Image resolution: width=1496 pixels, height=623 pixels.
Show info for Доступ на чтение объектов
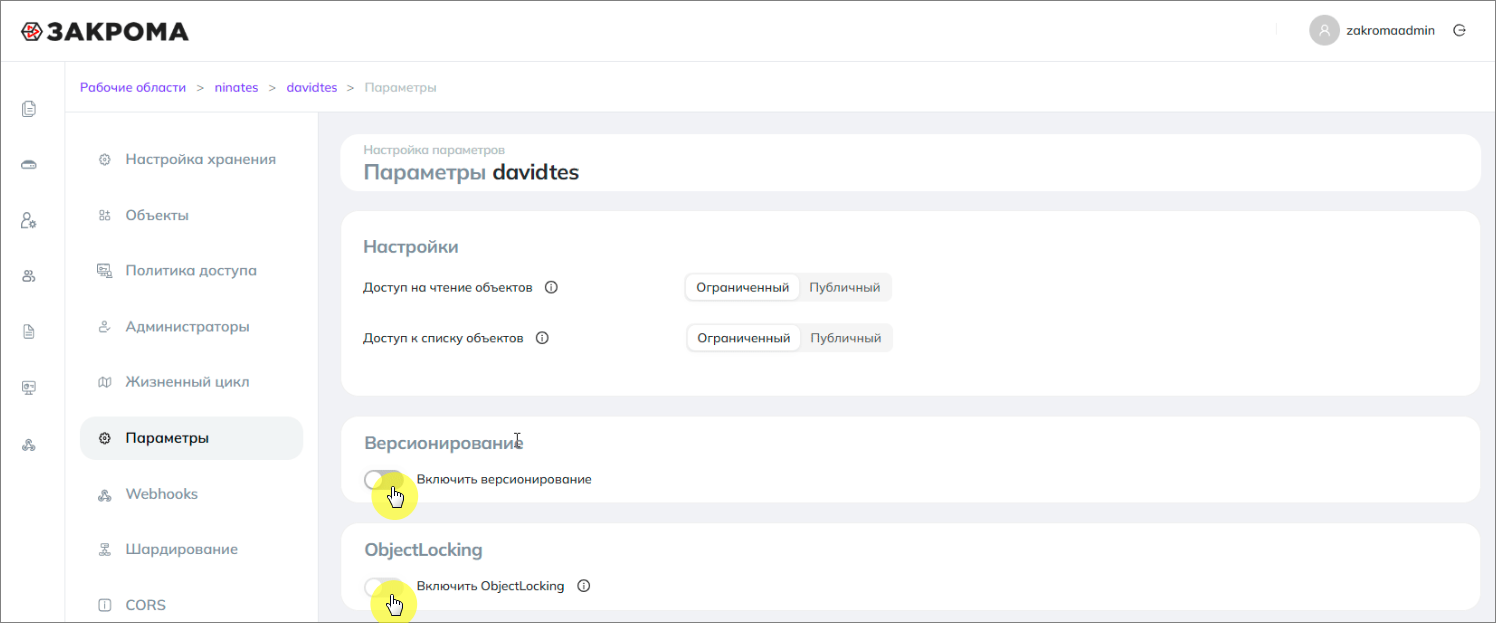click(x=551, y=287)
